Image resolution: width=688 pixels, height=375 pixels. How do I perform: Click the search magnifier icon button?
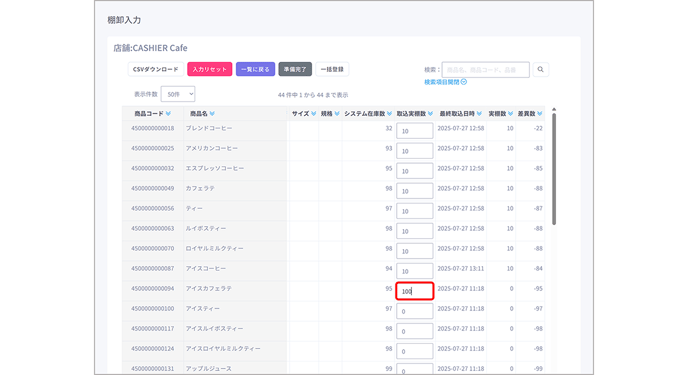click(x=541, y=69)
